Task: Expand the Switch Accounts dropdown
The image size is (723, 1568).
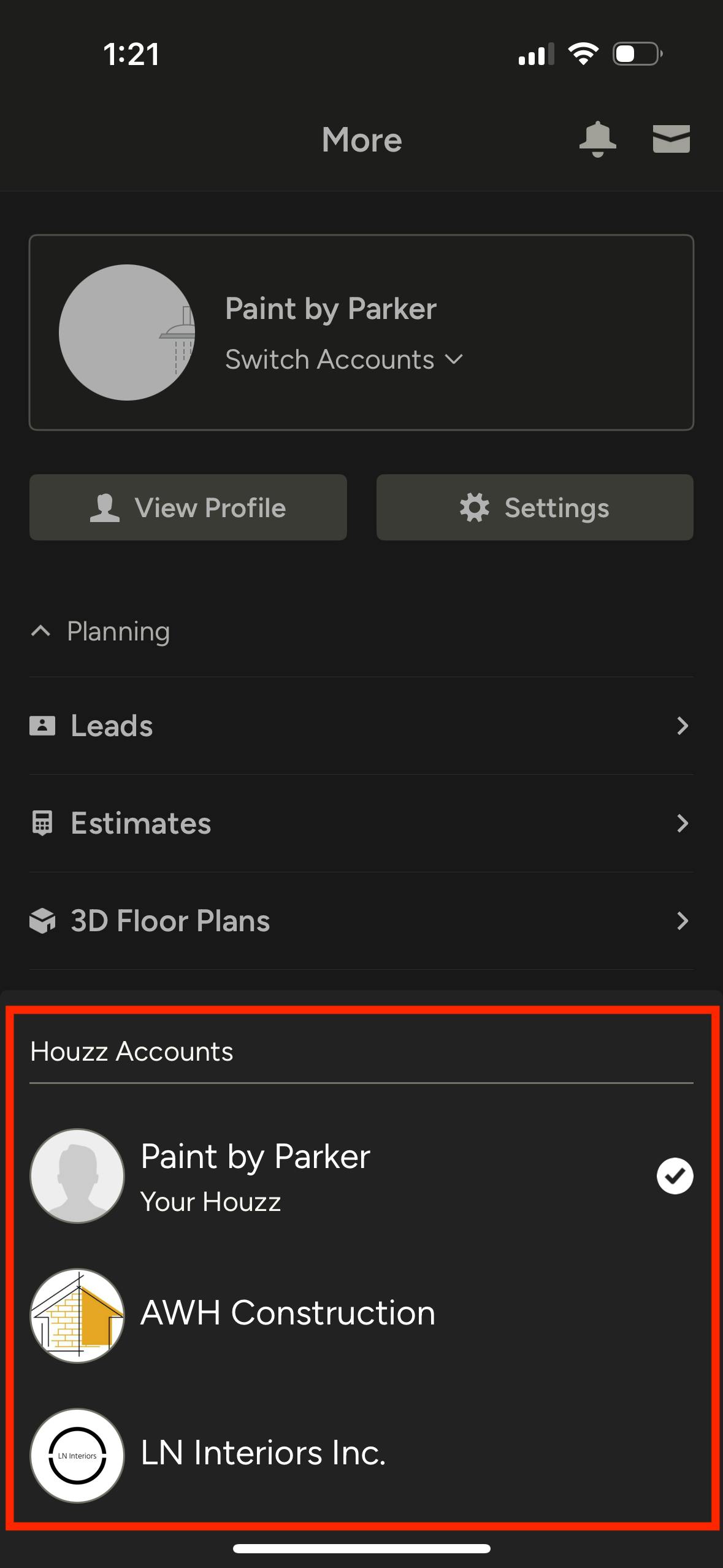Action: (x=343, y=359)
